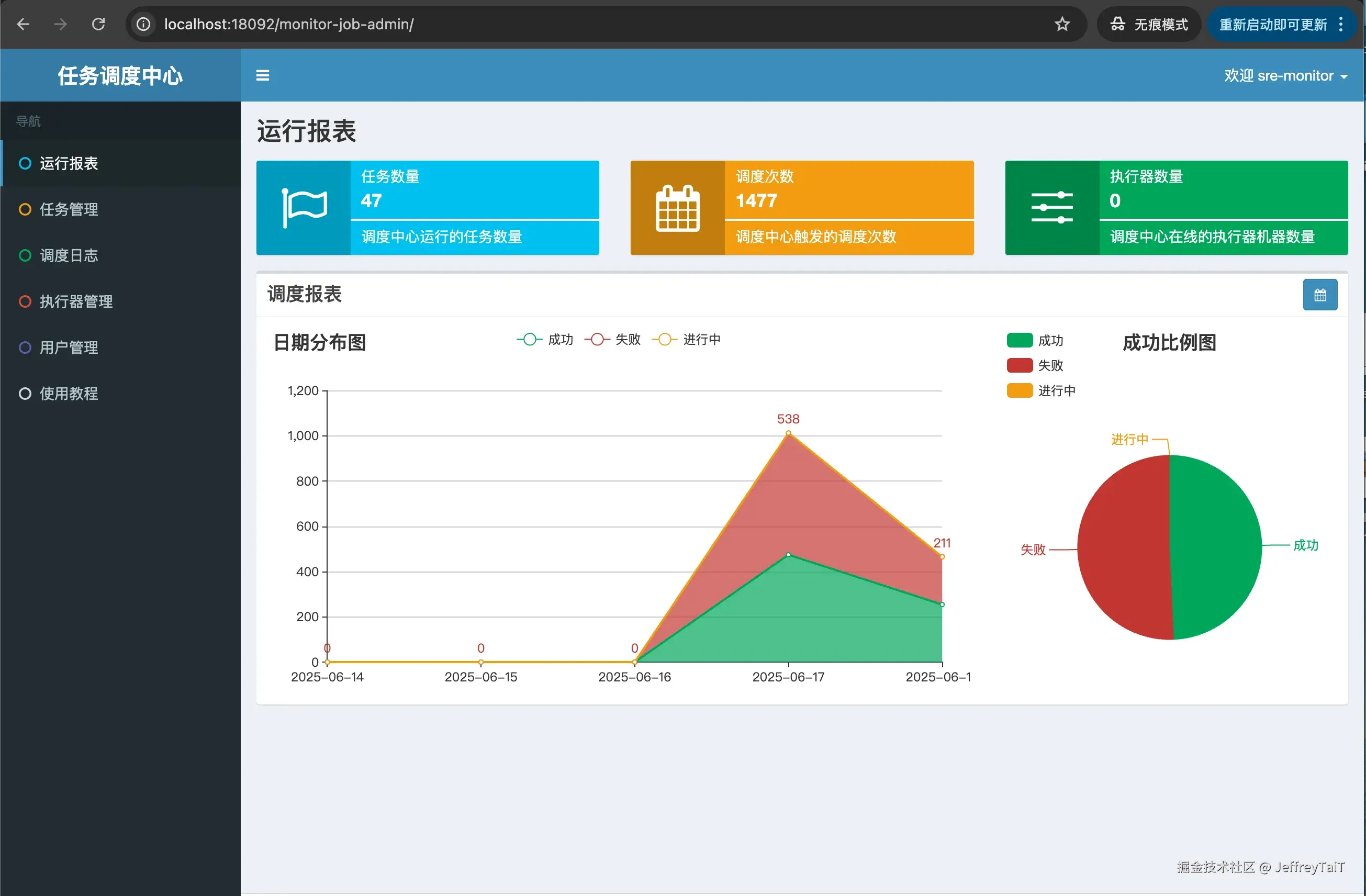This screenshot has height=896, width=1366.
Task: Open 调度日志 in the sidebar
Action: (x=69, y=255)
